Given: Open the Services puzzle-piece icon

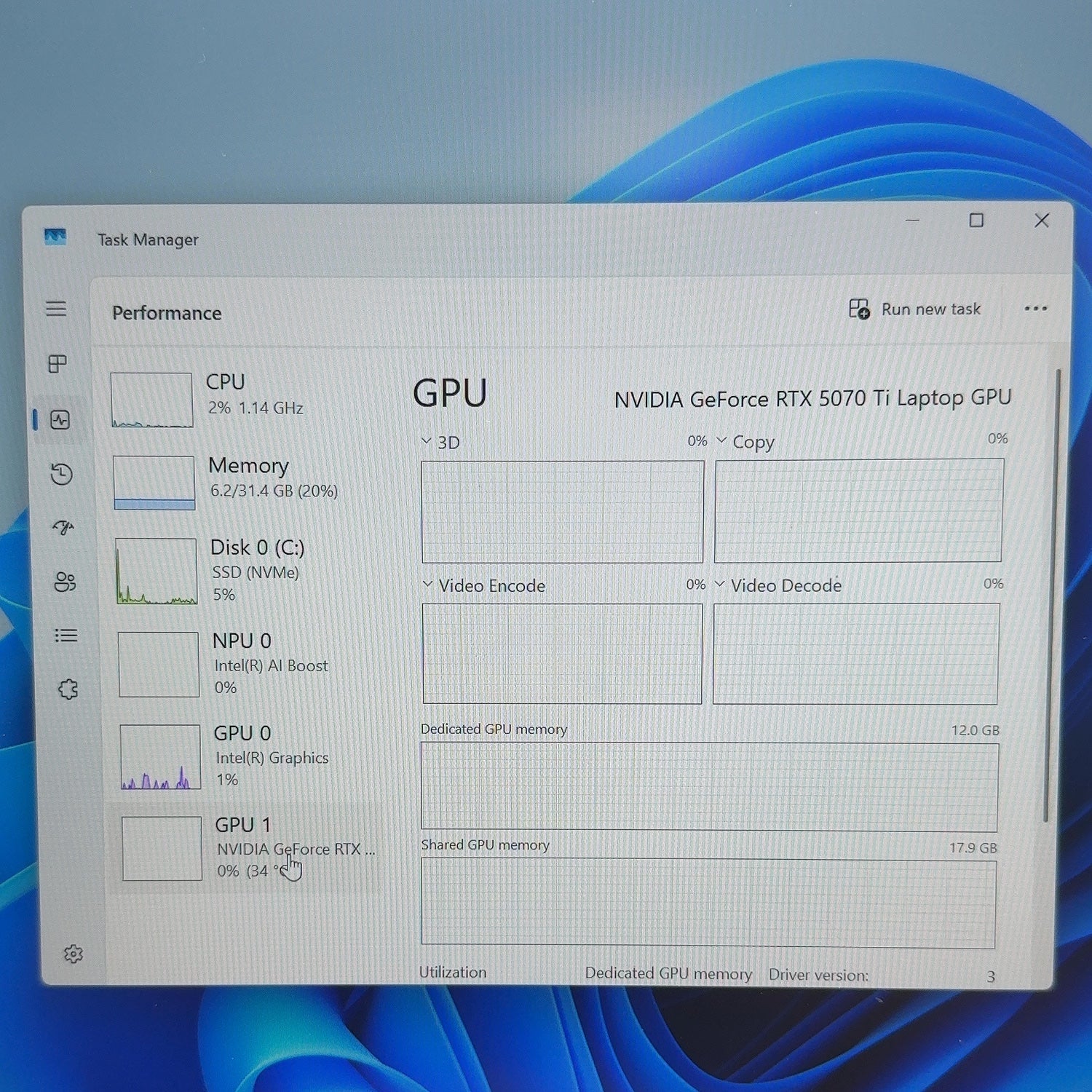Looking at the screenshot, I should tap(68, 689).
